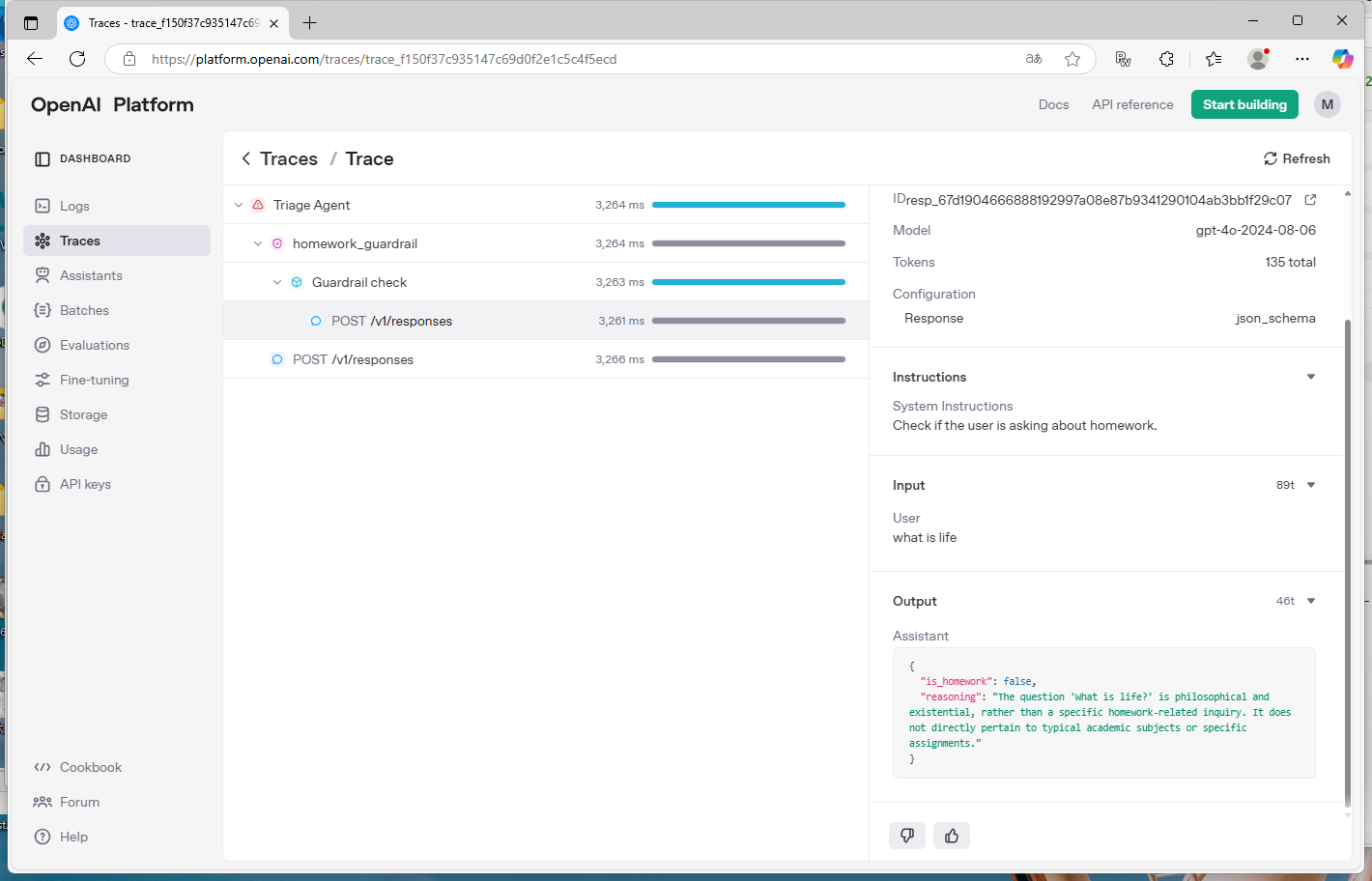Image resolution: width=1372 pixels, height=881 pixels.
Task: Collapse the Guardrail check span
Action: (x=277, y=282)
